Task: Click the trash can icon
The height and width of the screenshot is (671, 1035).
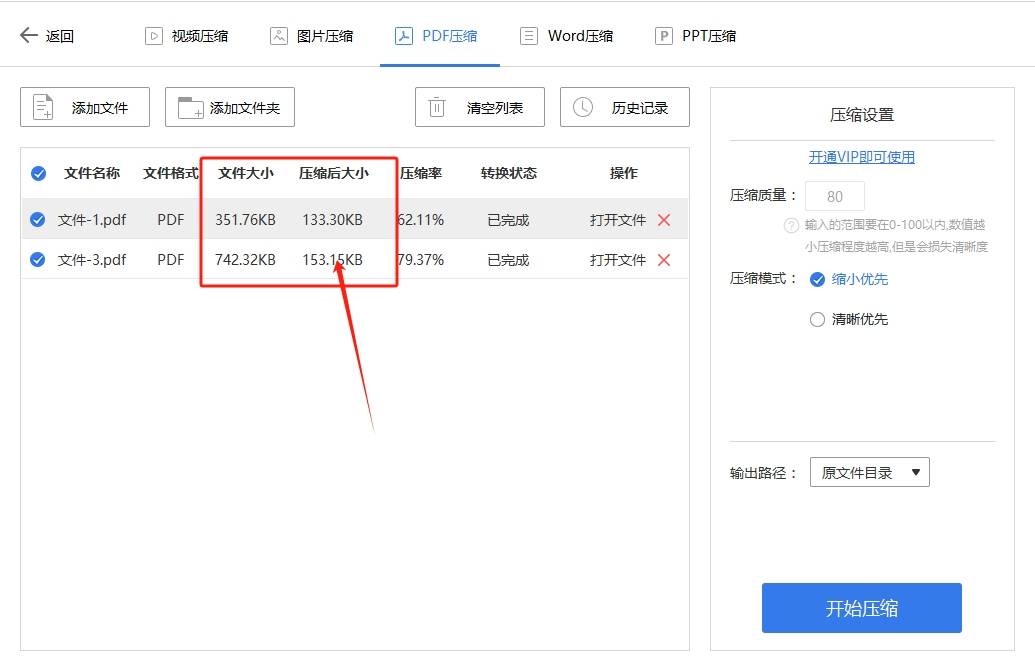Action: pyautogui.click(x=437, y=107)
